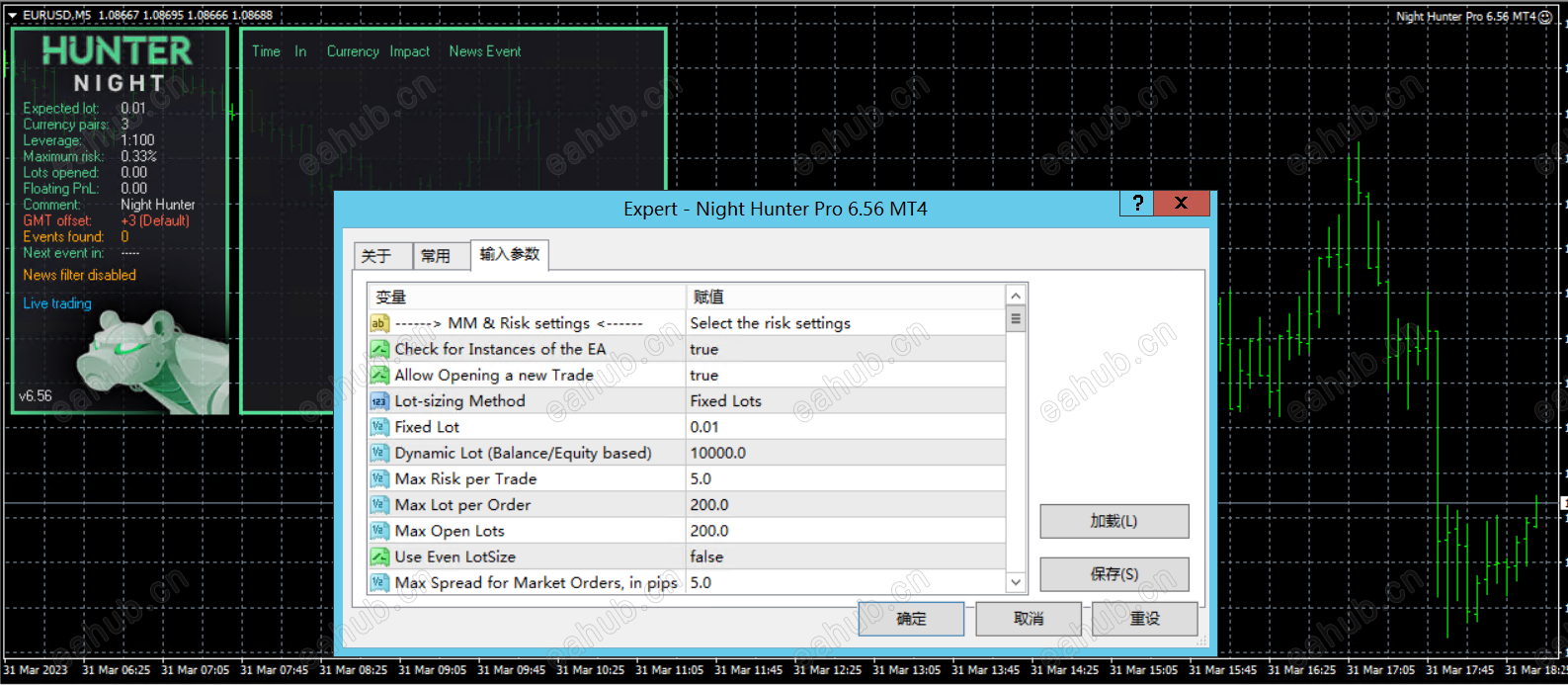The image size is (1568, 685).
Task: Edit the Fixed Lot value 0.01
Action: pos(846,427)
